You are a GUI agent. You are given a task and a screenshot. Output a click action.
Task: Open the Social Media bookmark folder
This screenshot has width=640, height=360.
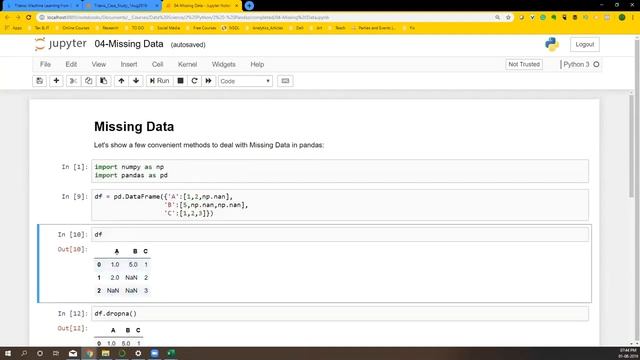point(165,28)
